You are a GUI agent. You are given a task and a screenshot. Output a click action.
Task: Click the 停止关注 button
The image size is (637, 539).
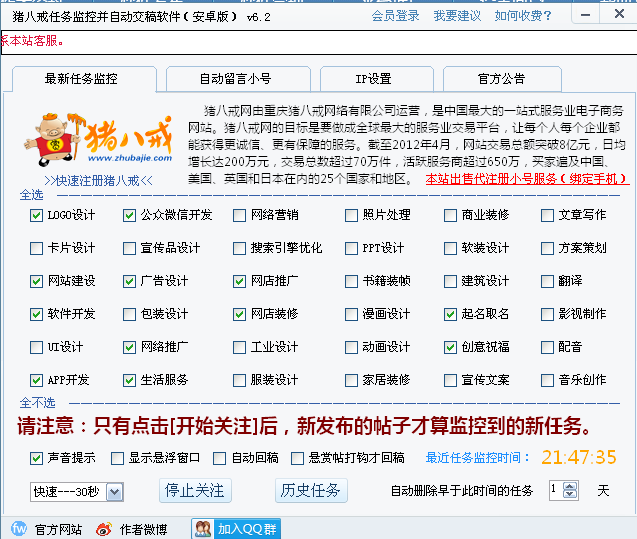pyautogui.click(x=195, y=491)
